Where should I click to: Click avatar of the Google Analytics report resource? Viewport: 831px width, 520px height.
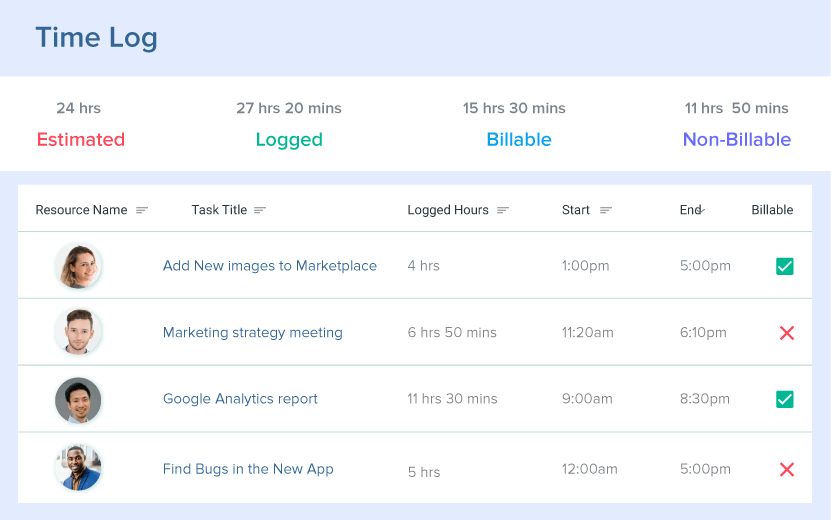click(x=78, y=400)
